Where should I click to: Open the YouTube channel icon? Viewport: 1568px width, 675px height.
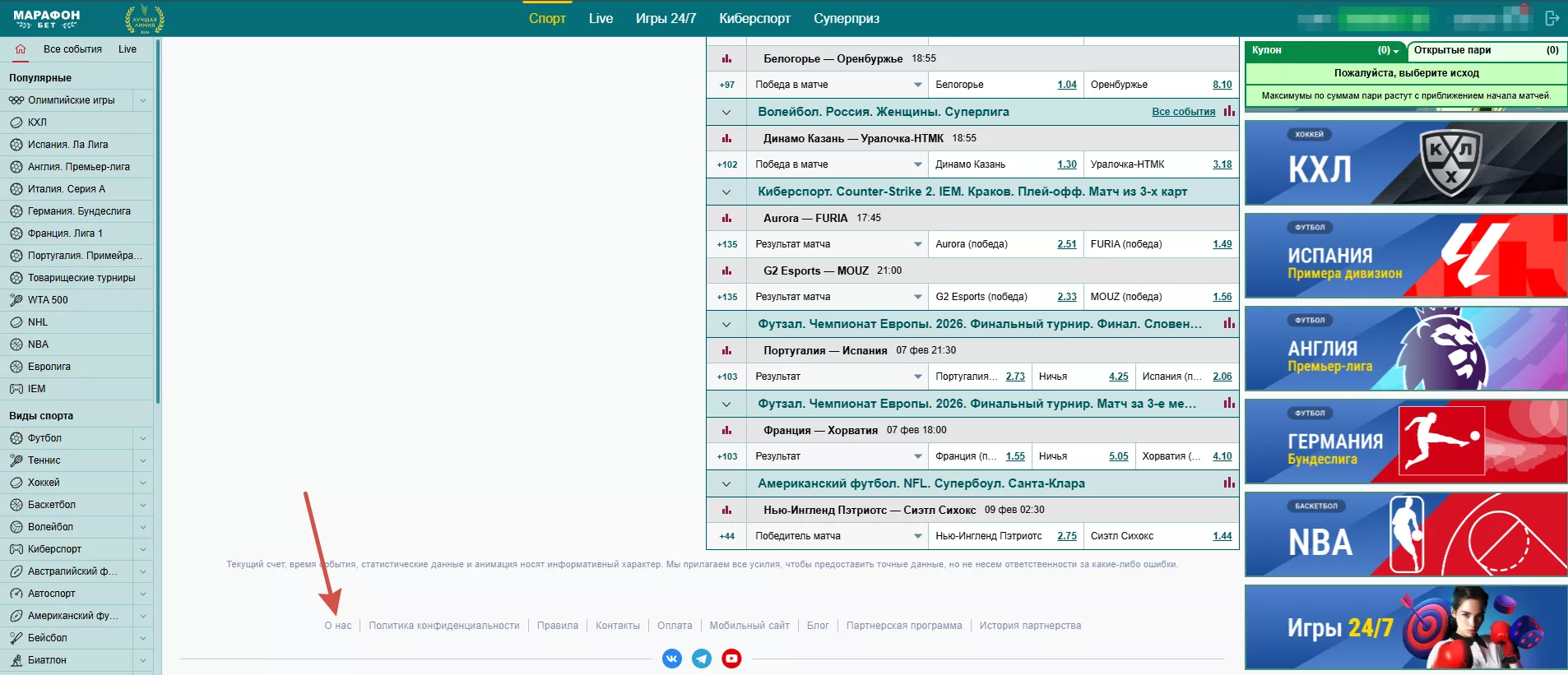(x=731, y=659)
